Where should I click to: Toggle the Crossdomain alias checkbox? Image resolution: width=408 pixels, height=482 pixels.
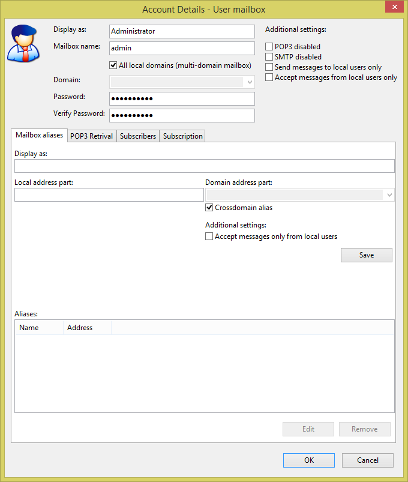[209, 207]
